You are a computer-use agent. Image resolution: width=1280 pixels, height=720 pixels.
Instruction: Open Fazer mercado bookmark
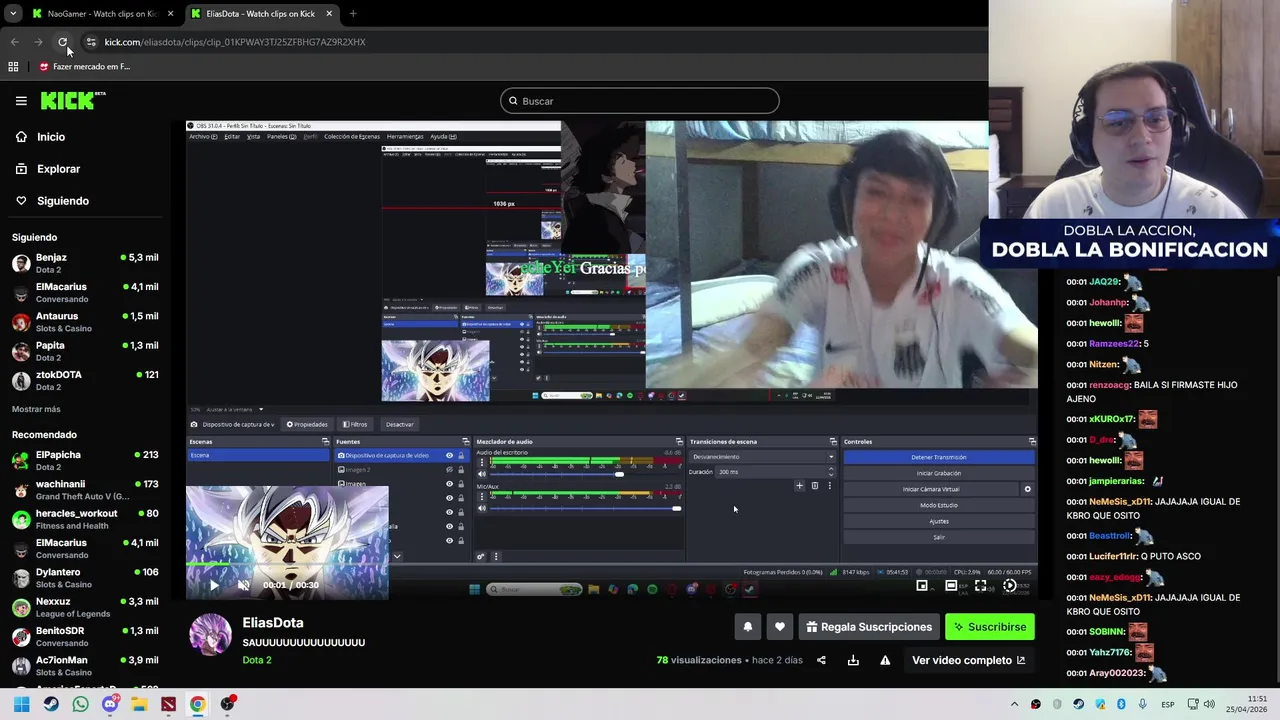(x=85, y=67)
